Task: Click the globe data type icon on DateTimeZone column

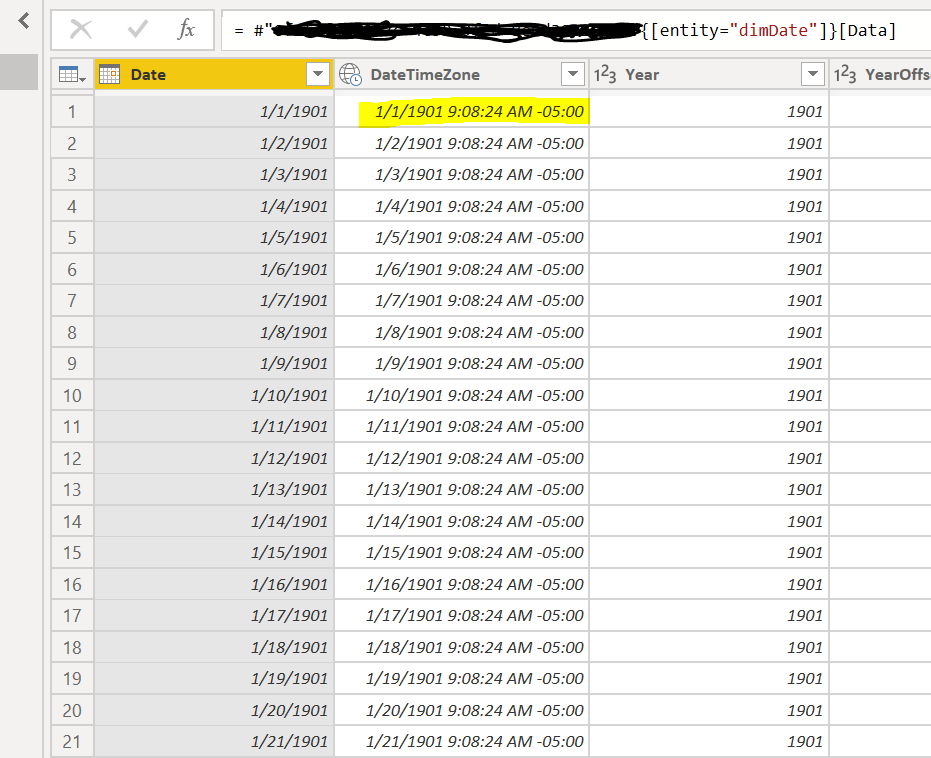Action: [x=349, y=74]
